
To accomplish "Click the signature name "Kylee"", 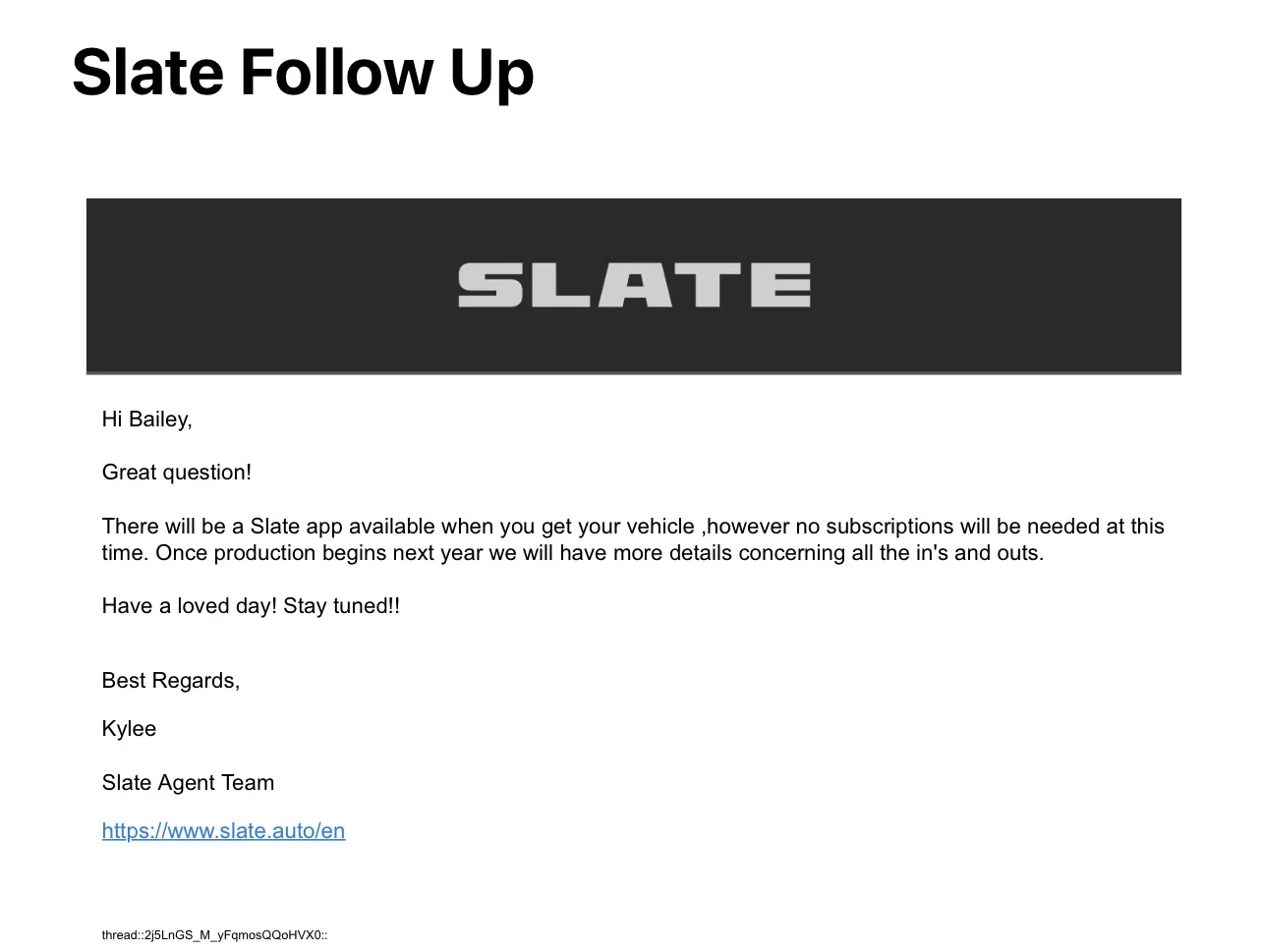I will click(x=129, y=729).
